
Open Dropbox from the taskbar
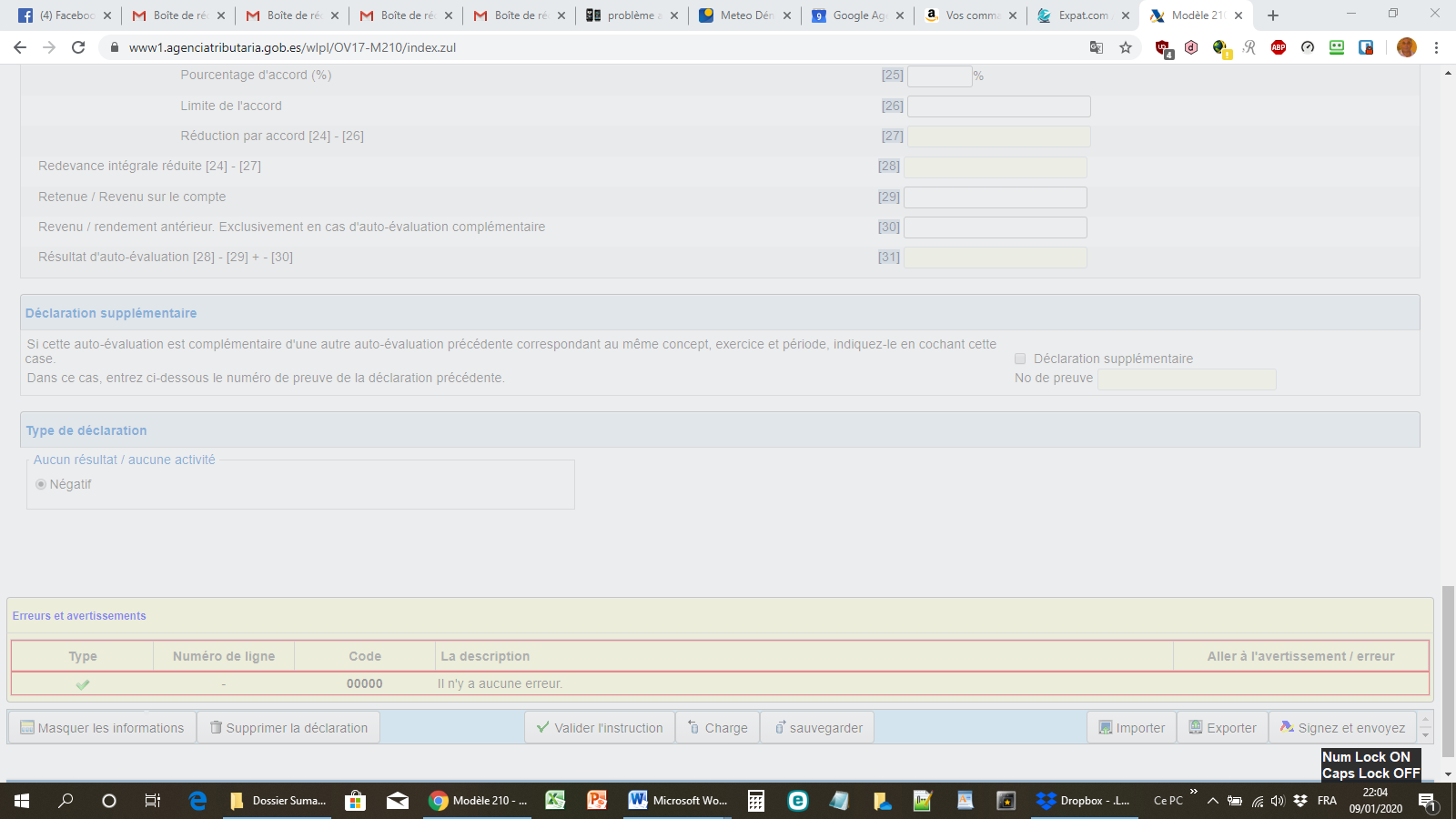click(1083, 801)
